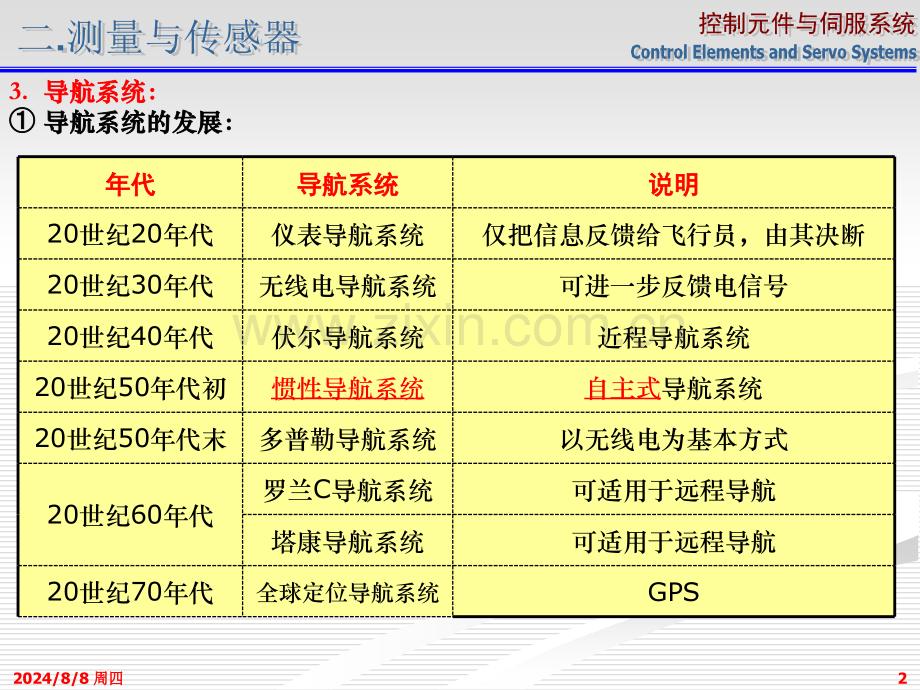The image size is (920, 690).
Task: Select the 说明 column header
Action: coord(674,183)
